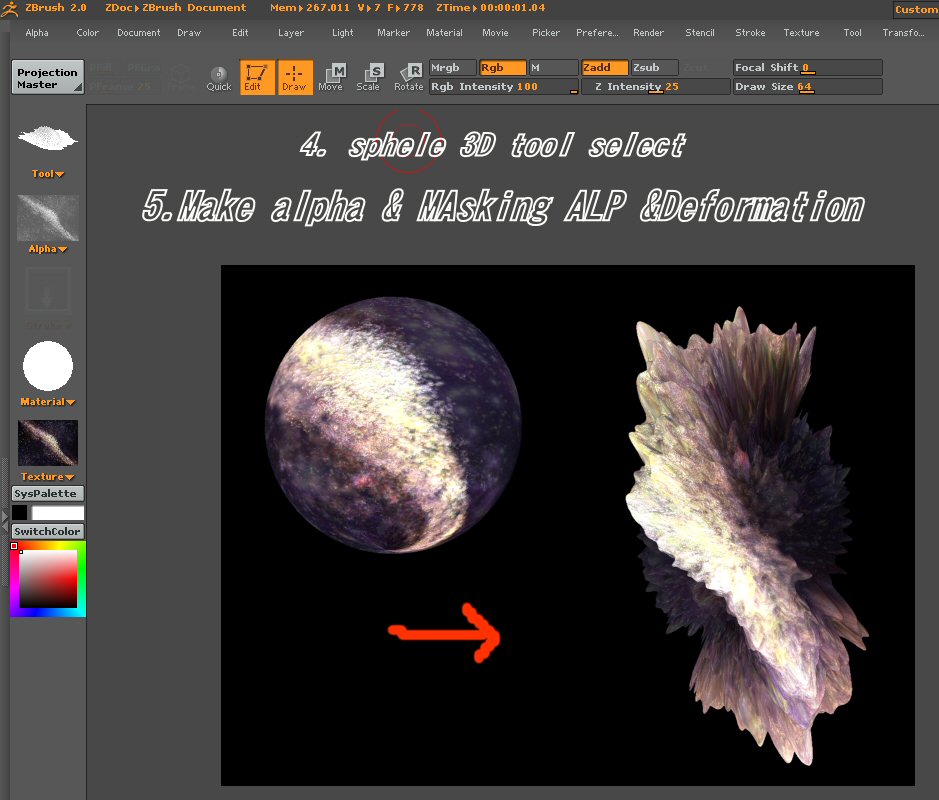This screenshot has width=939, height=800.
Task: Open the Edit menu
Action: (240, 33)
